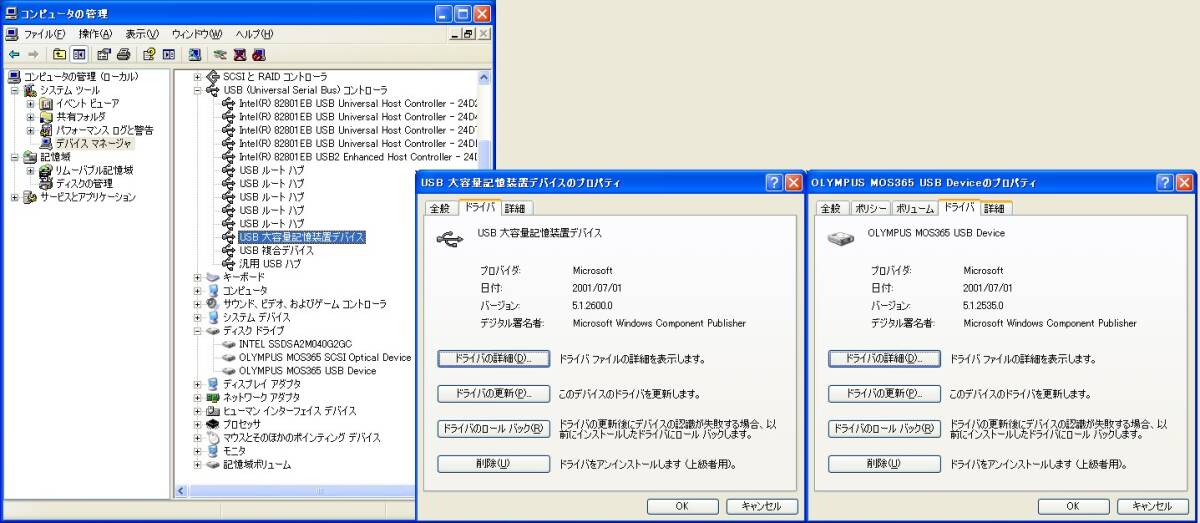1200x523 pixels.
Task: Expand the 記憶域ボリューム device category
Action: (x=198, y=464)
